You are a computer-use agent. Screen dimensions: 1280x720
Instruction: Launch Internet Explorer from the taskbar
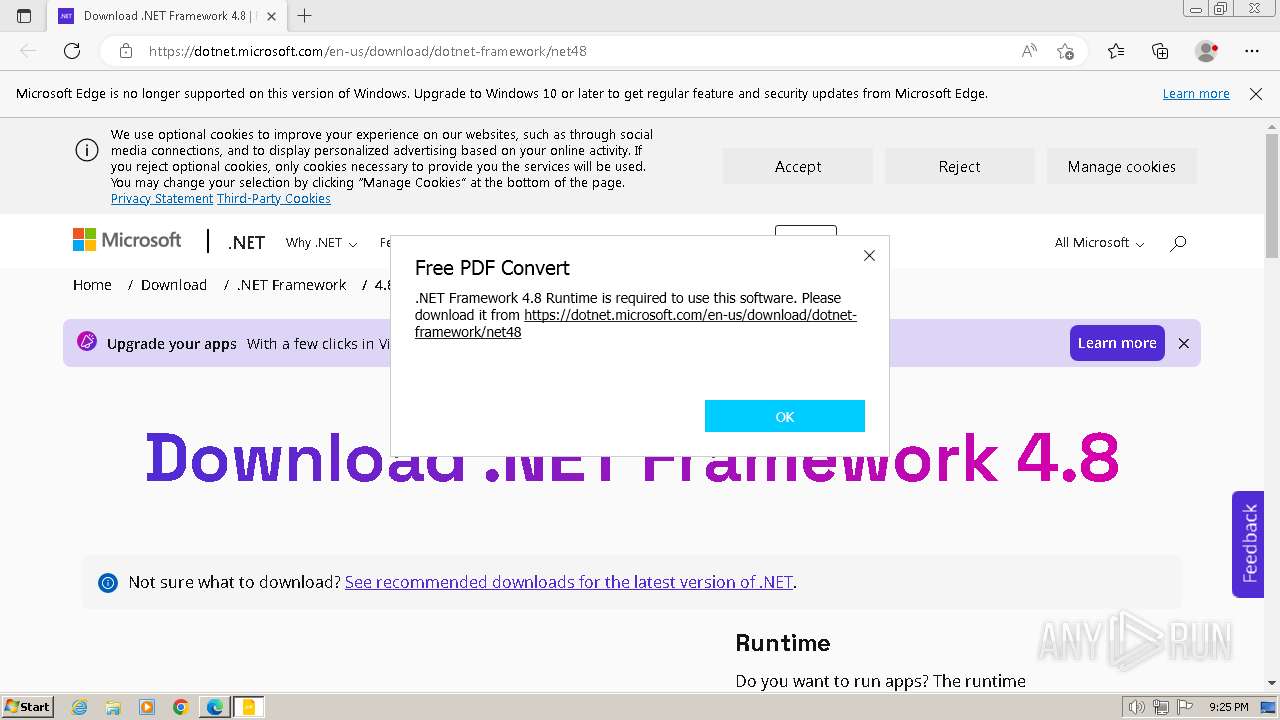[79, 707]
